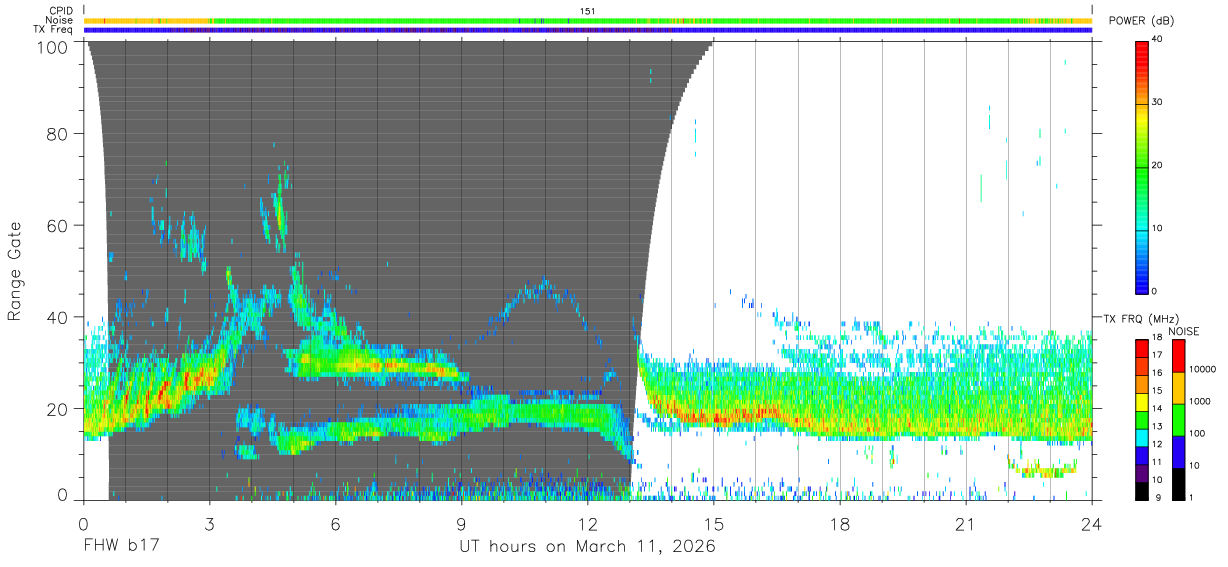Click the top noise-level color strip

[x=588, y=20]
